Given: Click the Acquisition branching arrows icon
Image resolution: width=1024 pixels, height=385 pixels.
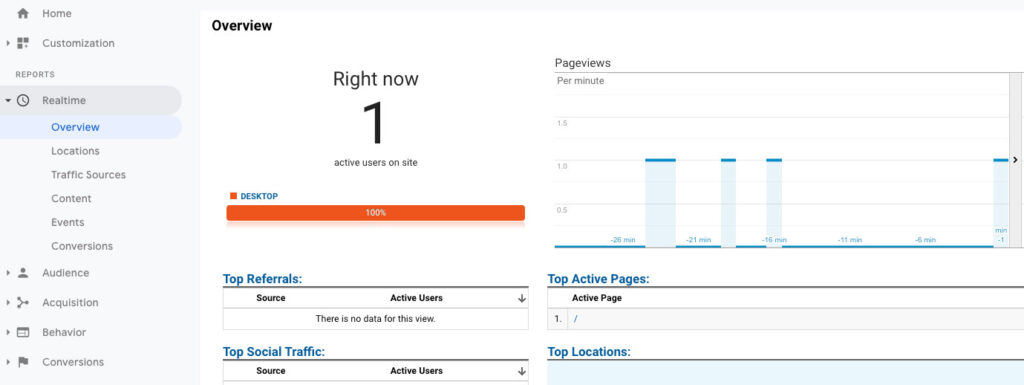Looking at the screenshot, I should pos(23,303).
